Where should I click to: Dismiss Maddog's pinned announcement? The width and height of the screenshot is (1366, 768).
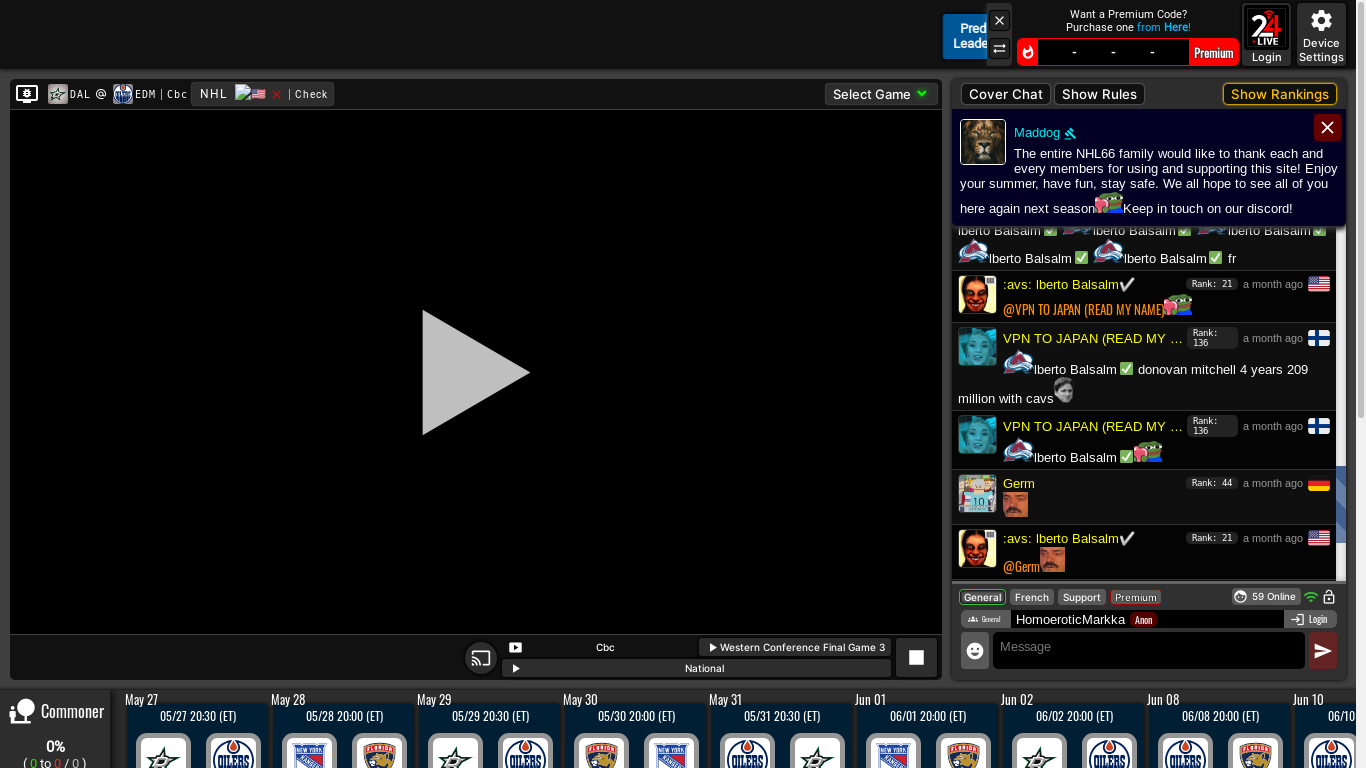[1327, 127]
